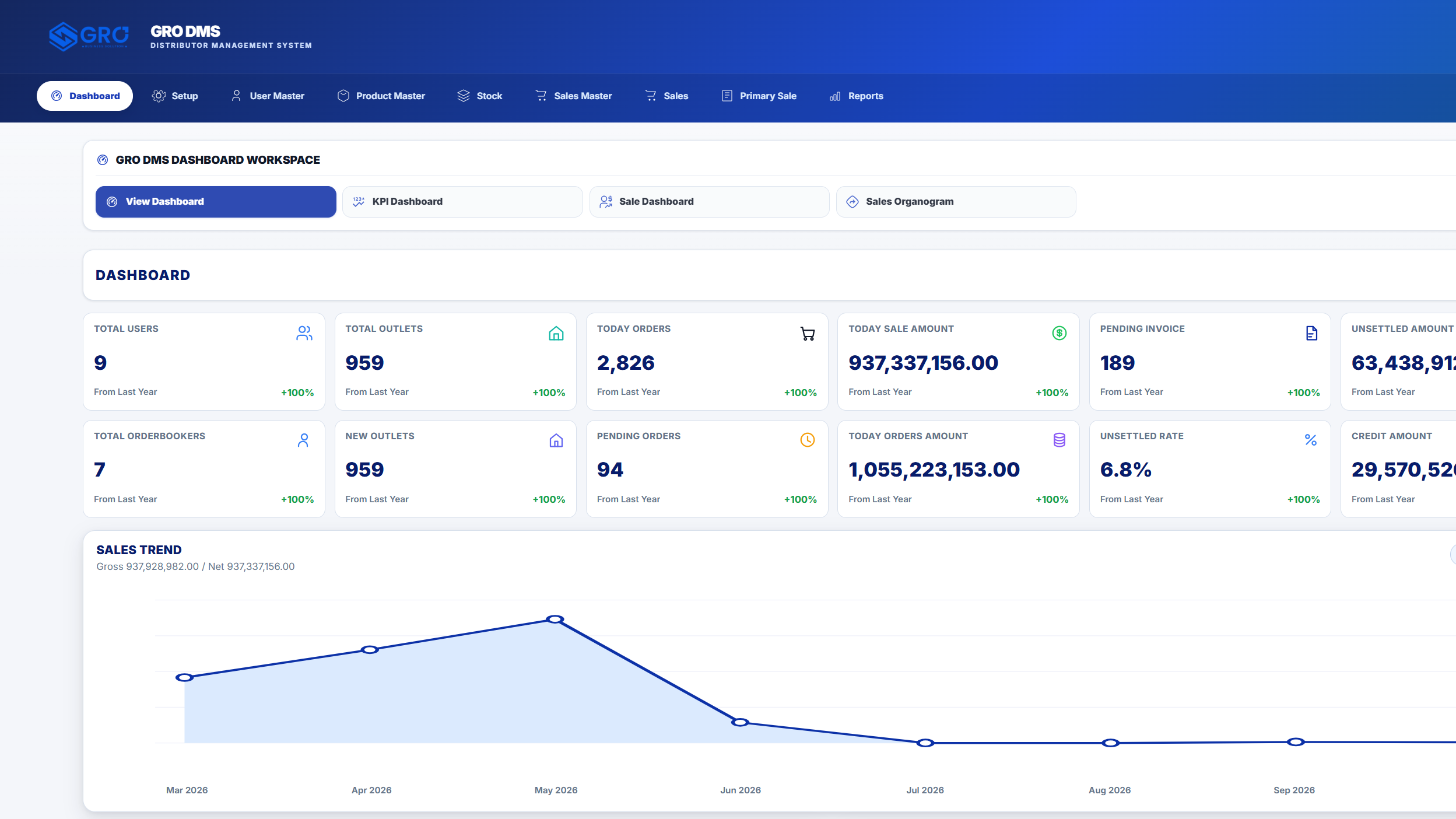Click the Jun 2026 chart data point
This screenshot has width=1456, height=819.
pyautogui.click(x=740, y=723)
